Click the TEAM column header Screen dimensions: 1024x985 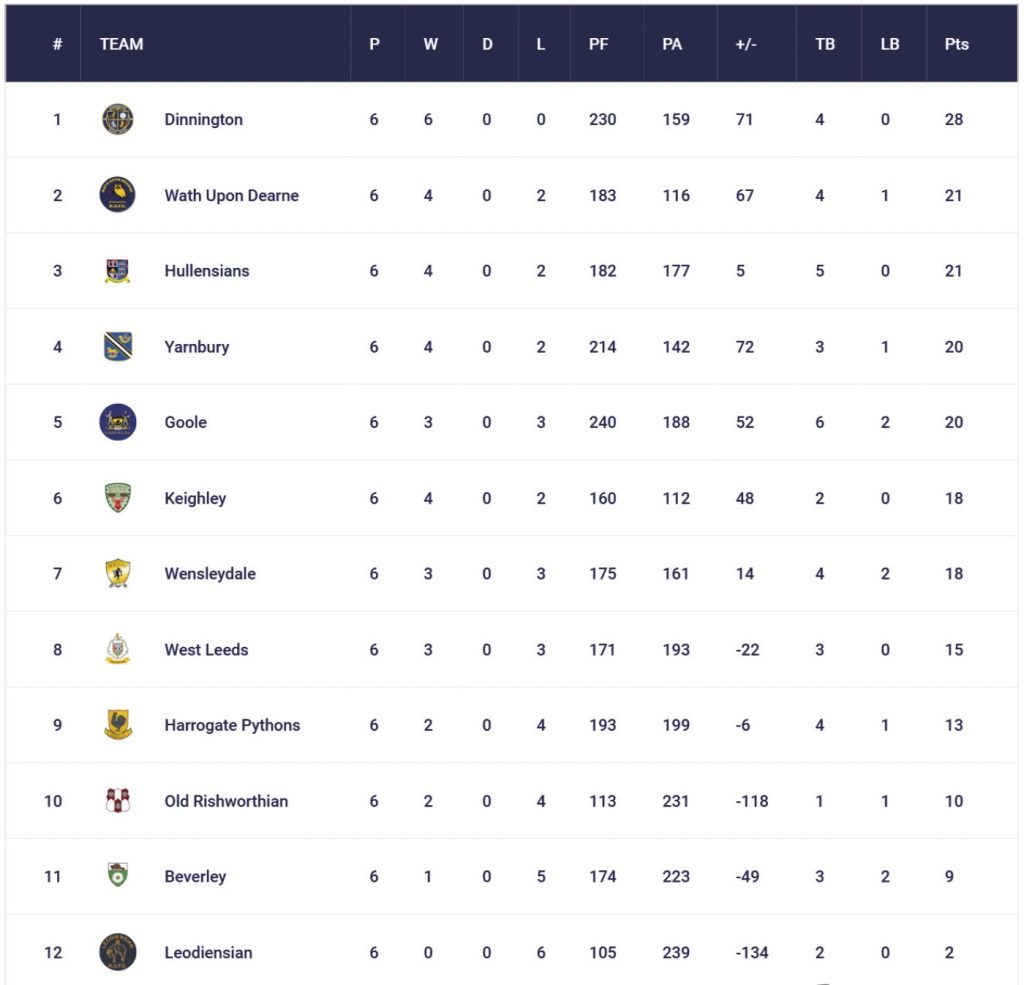click(x=122, y=44)
